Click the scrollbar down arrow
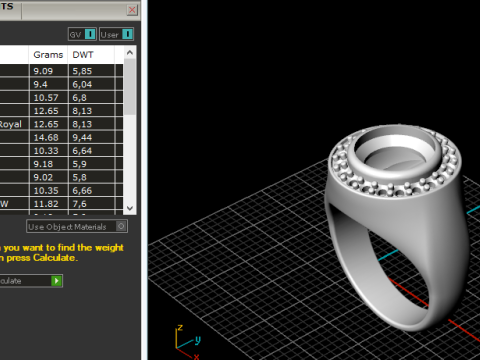This screenshot has height=360, width=480. click(130, 208)
